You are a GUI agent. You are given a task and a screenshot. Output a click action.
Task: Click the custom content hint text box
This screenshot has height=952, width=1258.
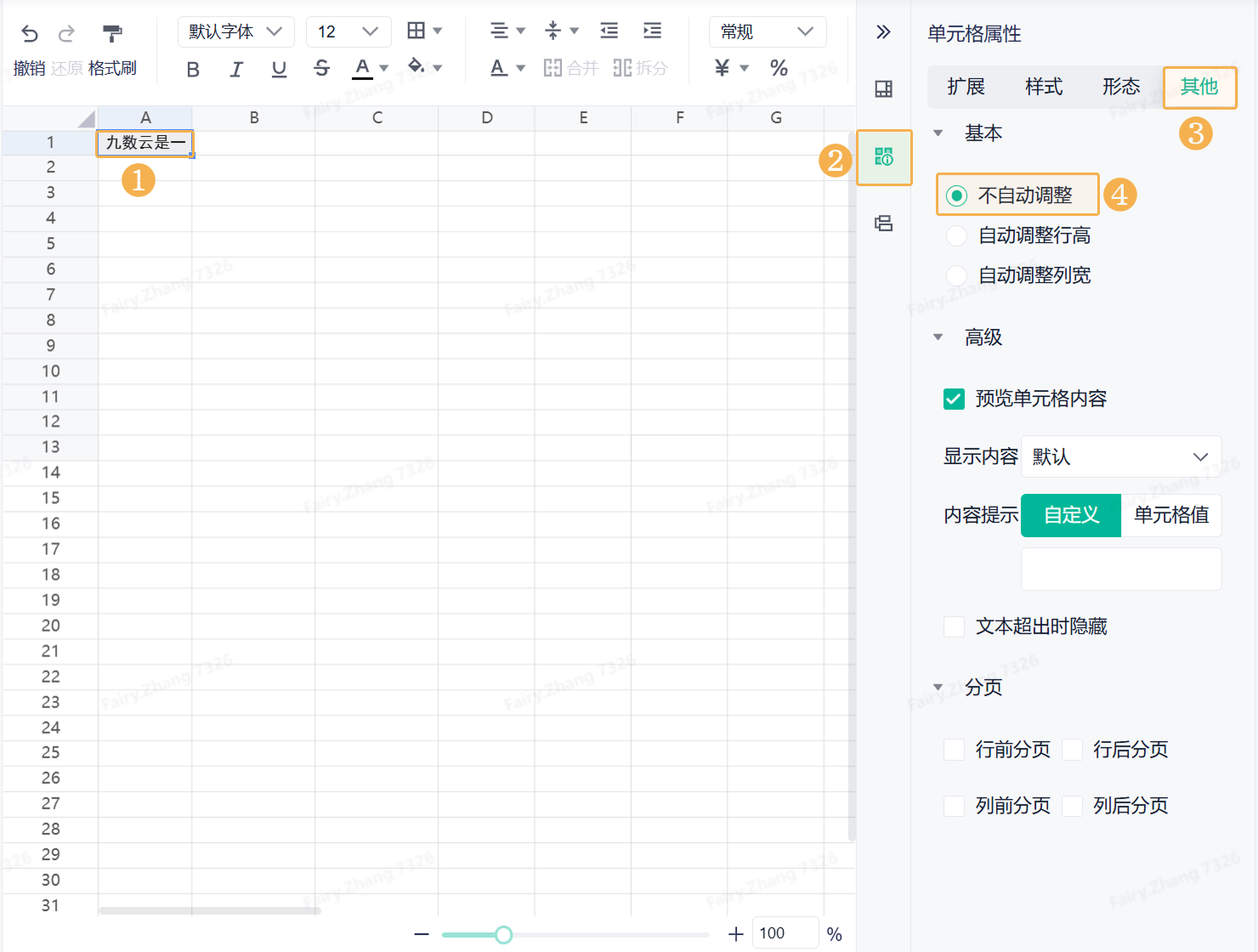tap(1121, 569)
